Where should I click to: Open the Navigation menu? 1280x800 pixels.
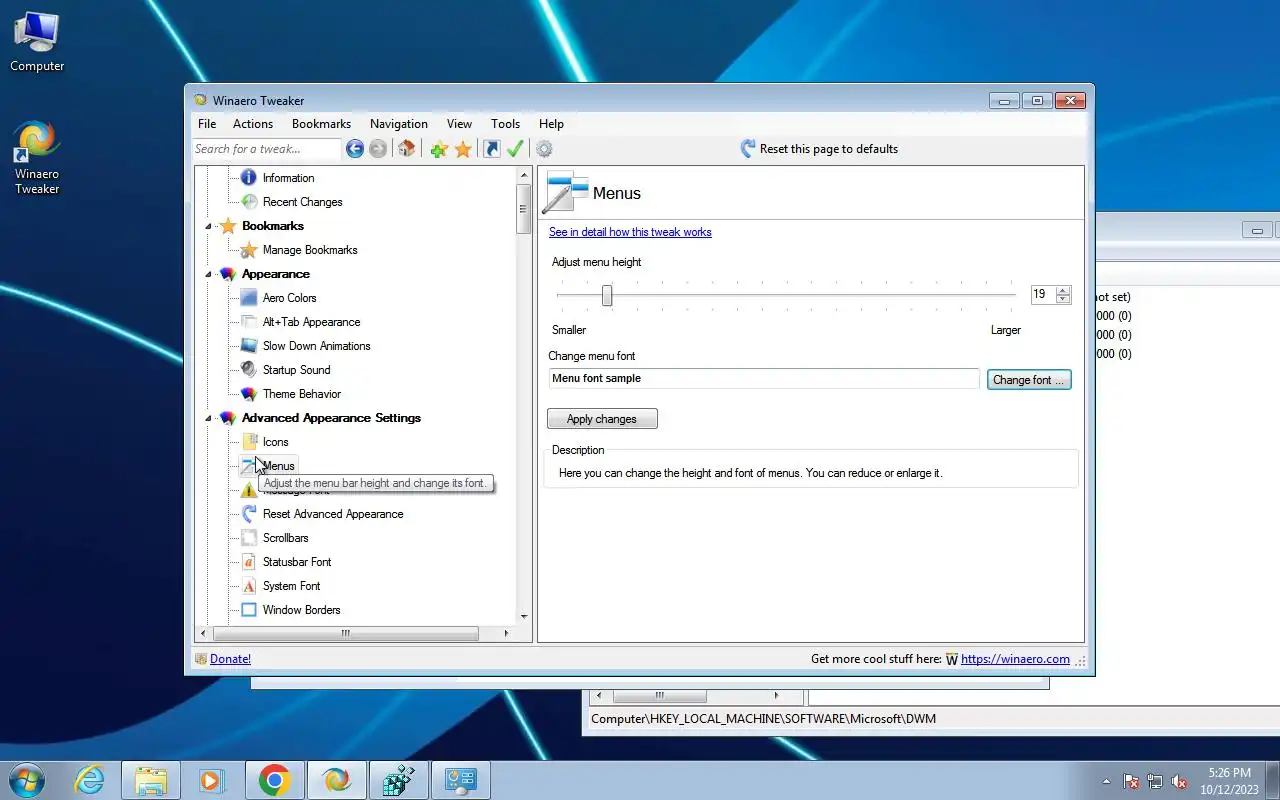[399, 124]
